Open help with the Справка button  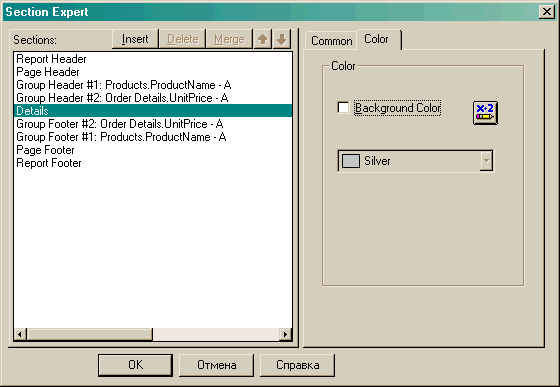coord(298,365)
